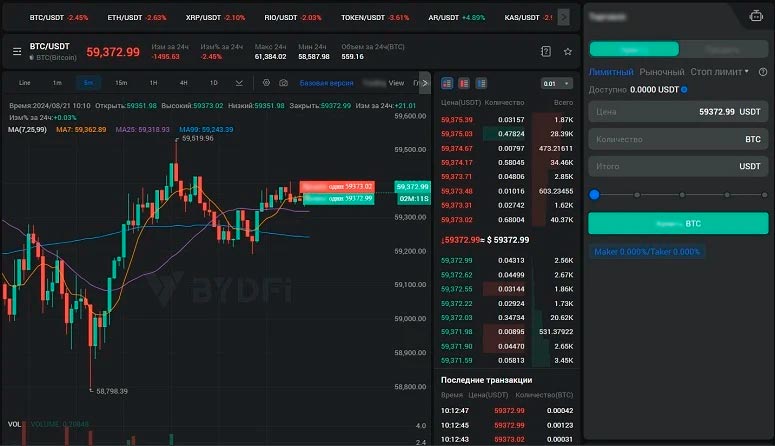
Task: Switch chart to 15m timeframe
Action: tap(121, 83)
